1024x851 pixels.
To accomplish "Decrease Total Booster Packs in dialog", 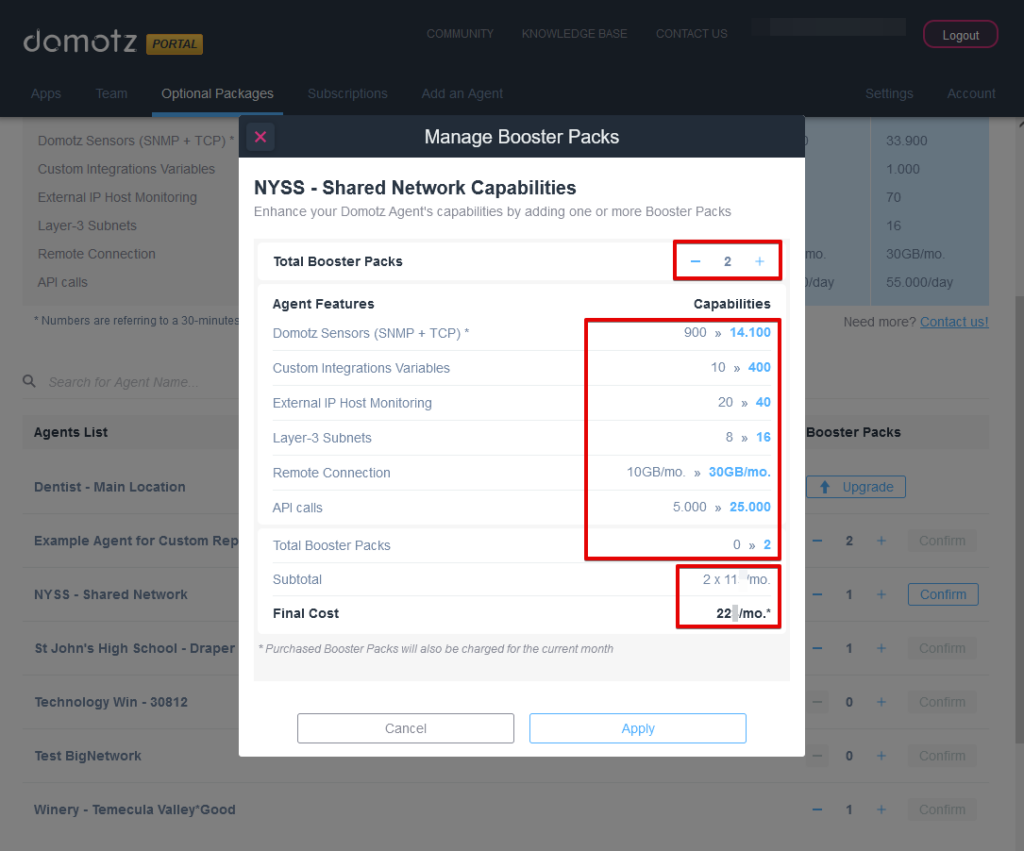I will [x=695, y=262].
